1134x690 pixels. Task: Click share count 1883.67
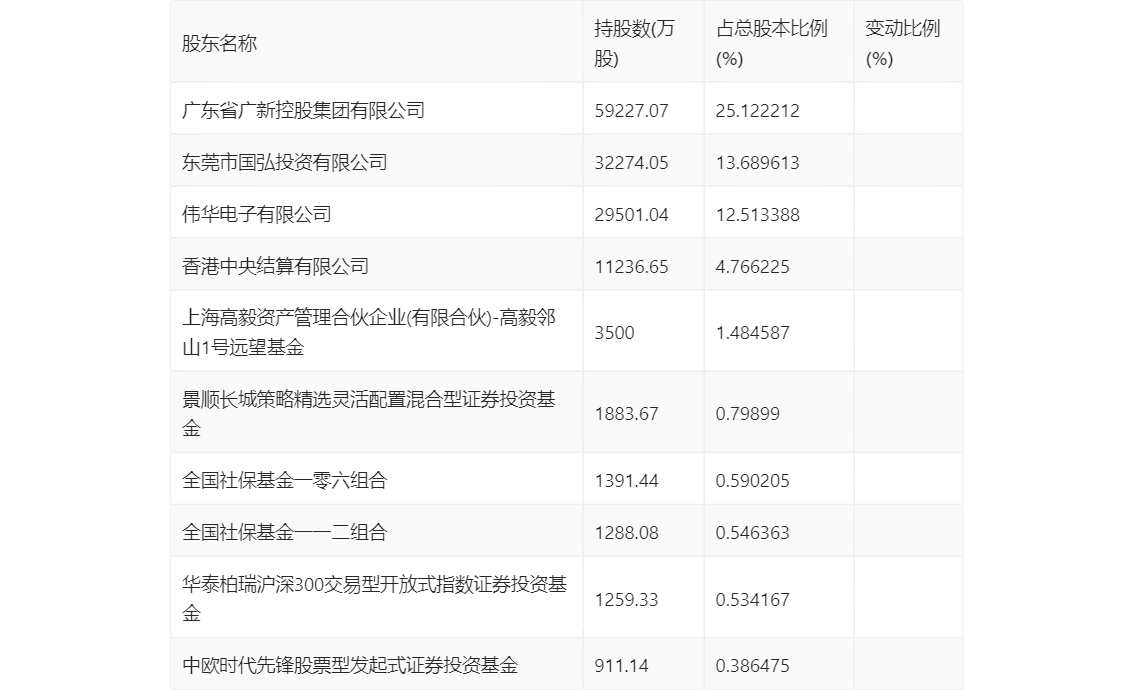point(626,414)
